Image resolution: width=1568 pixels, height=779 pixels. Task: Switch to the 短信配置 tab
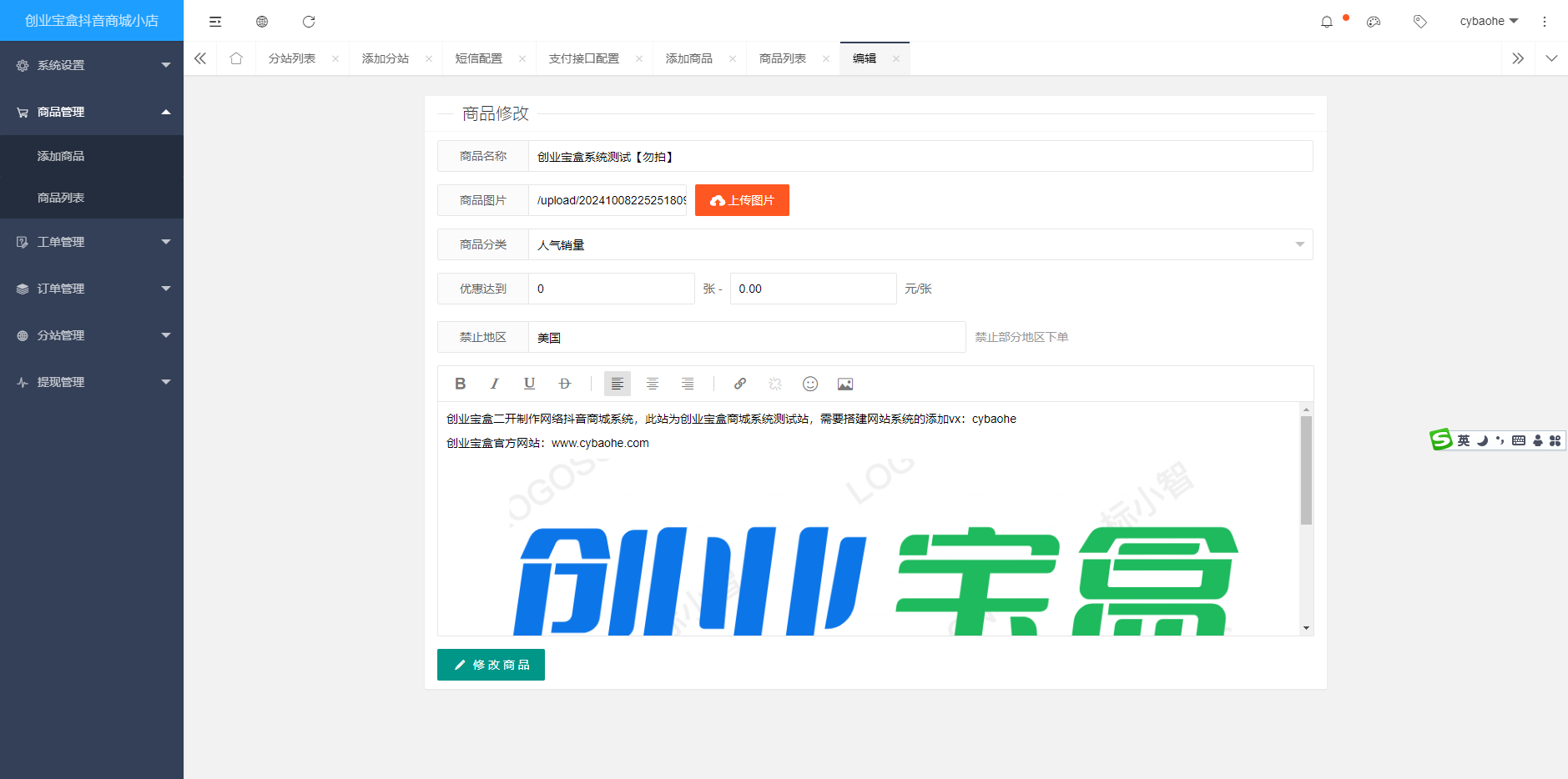click(x=479, y=58)
